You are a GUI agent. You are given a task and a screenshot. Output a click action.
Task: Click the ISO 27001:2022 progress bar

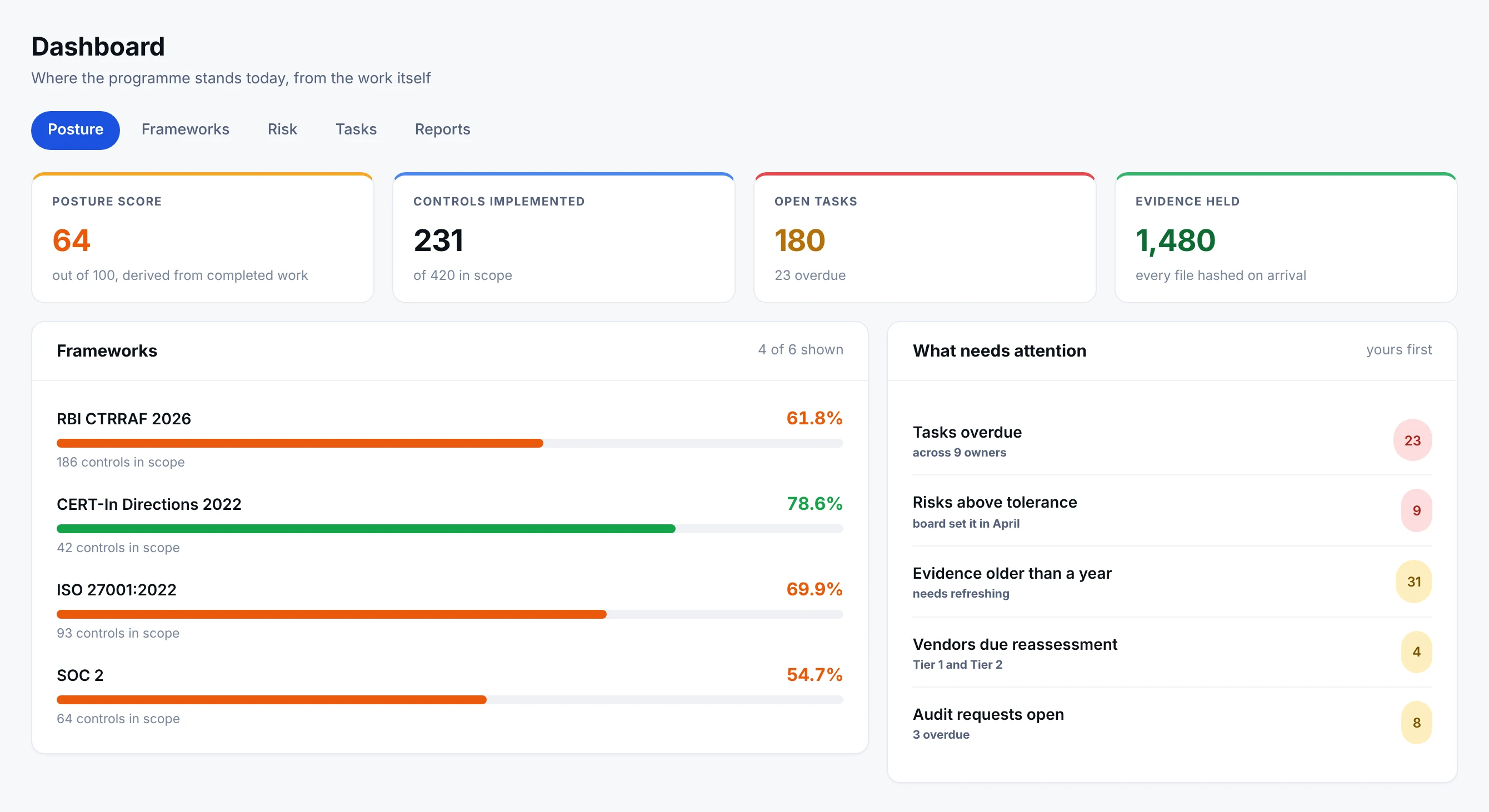pos(449,614)
